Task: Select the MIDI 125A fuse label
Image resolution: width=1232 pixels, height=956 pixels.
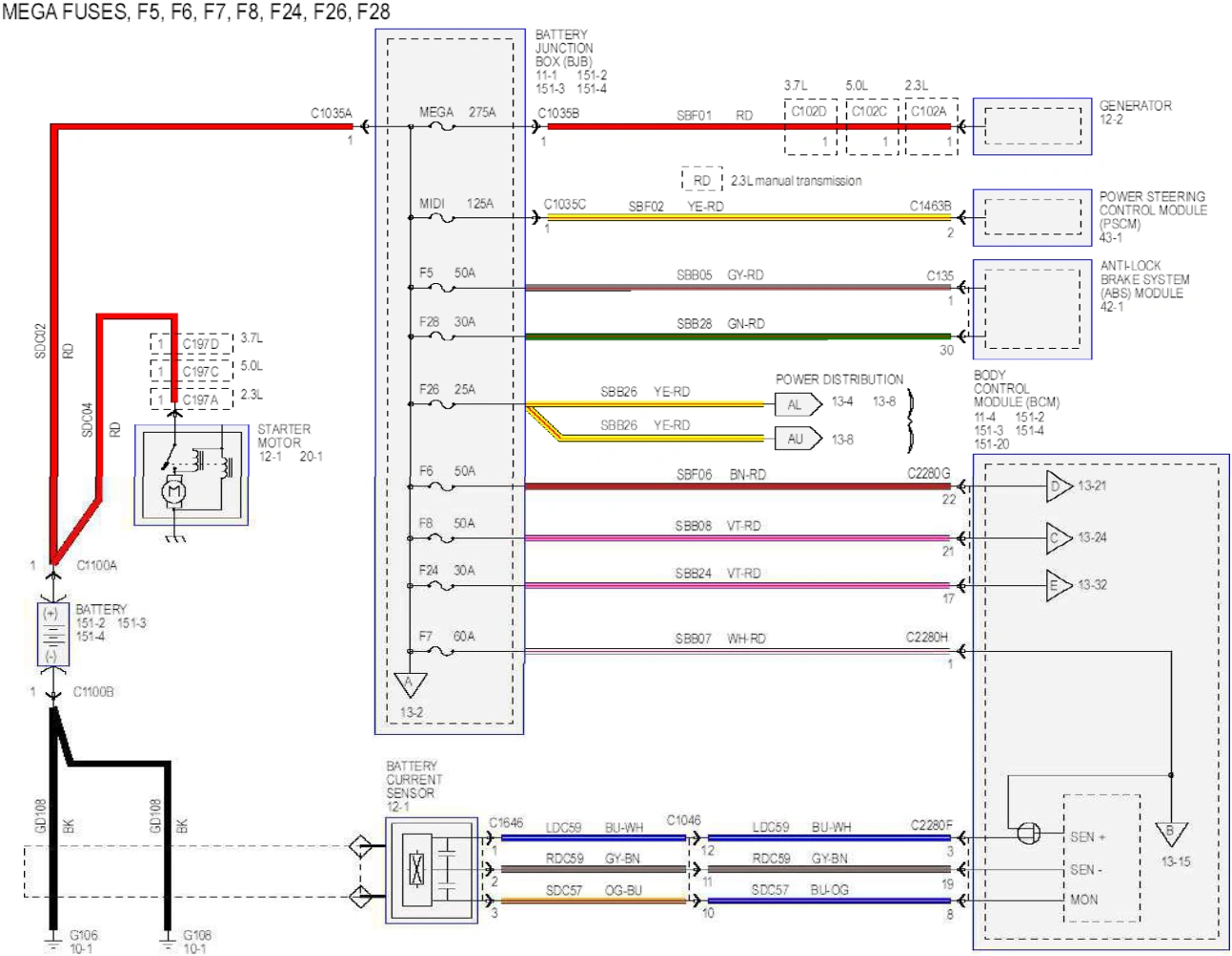Action: click(456, 204)
